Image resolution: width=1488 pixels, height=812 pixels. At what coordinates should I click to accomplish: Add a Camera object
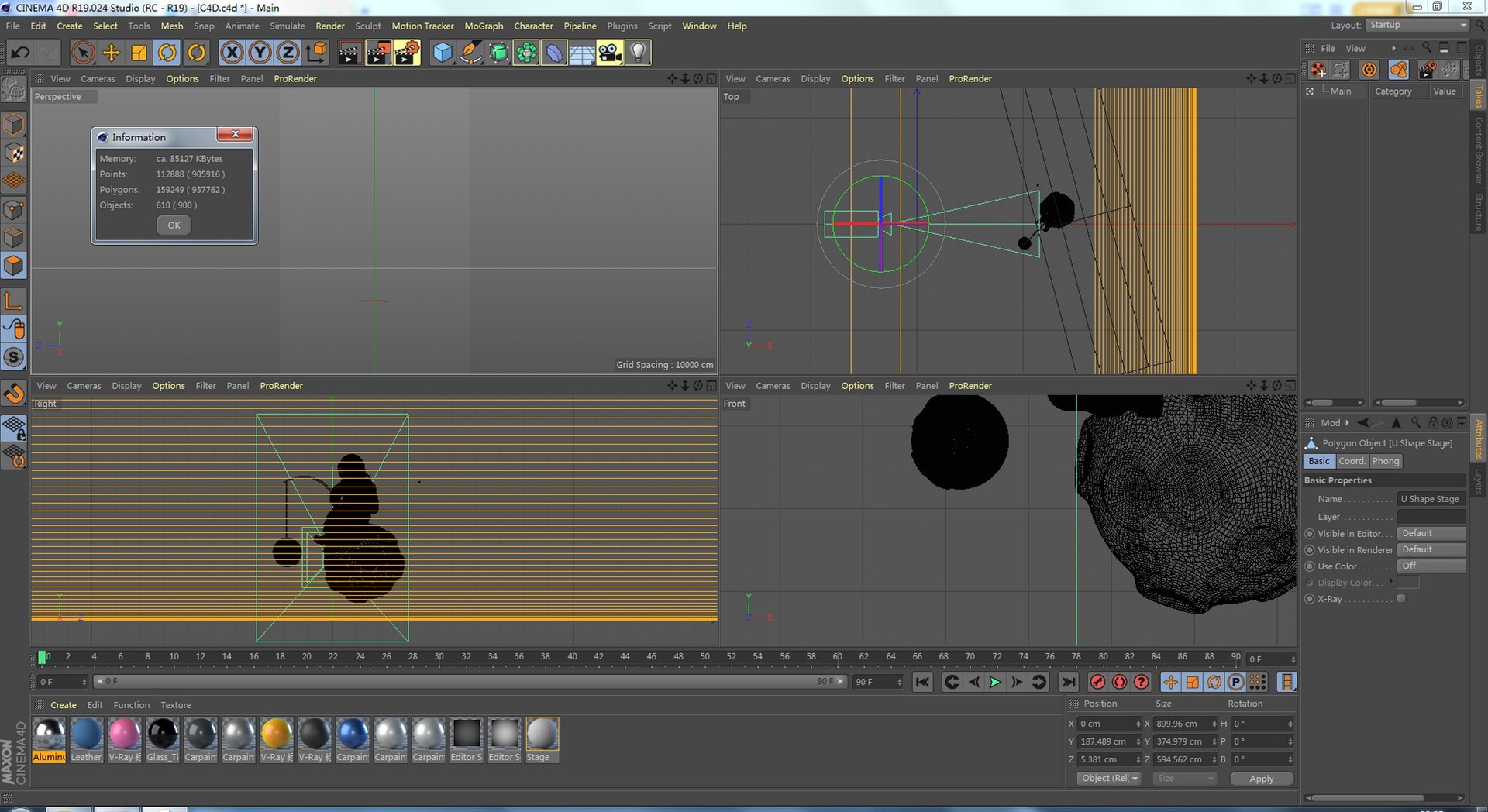[x=610, y=53]
